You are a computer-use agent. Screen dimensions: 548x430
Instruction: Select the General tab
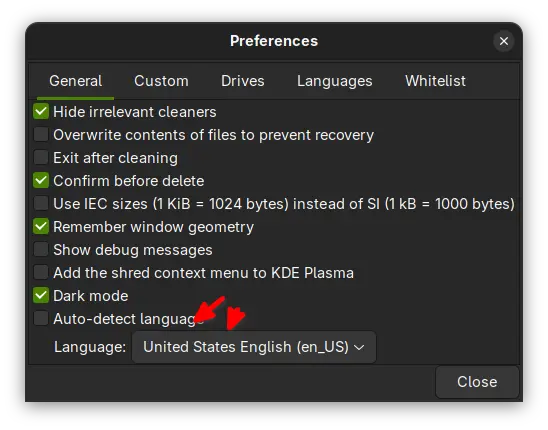(75, 81)
